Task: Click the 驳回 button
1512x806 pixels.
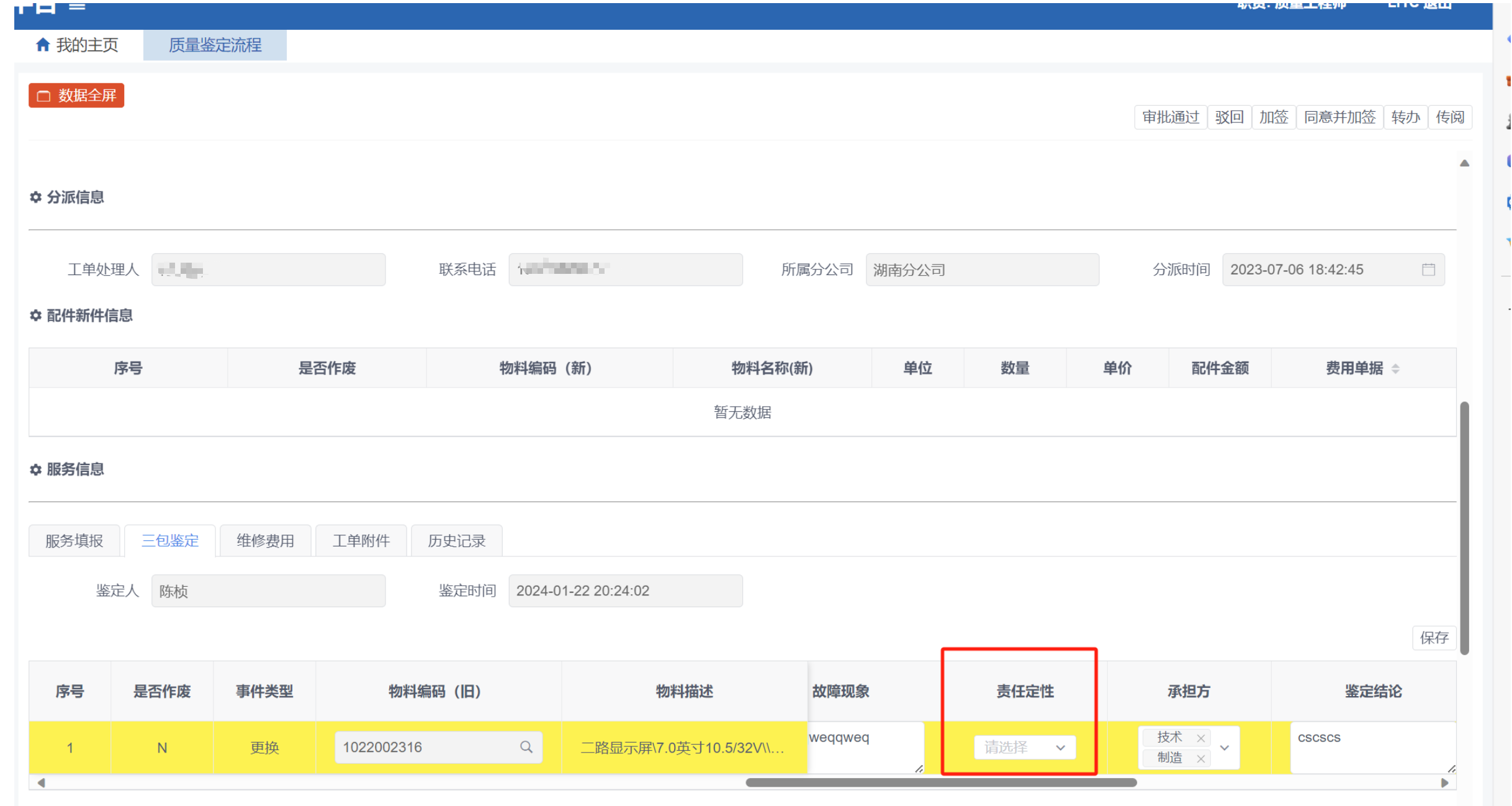Action: [x=1230, y=117]
